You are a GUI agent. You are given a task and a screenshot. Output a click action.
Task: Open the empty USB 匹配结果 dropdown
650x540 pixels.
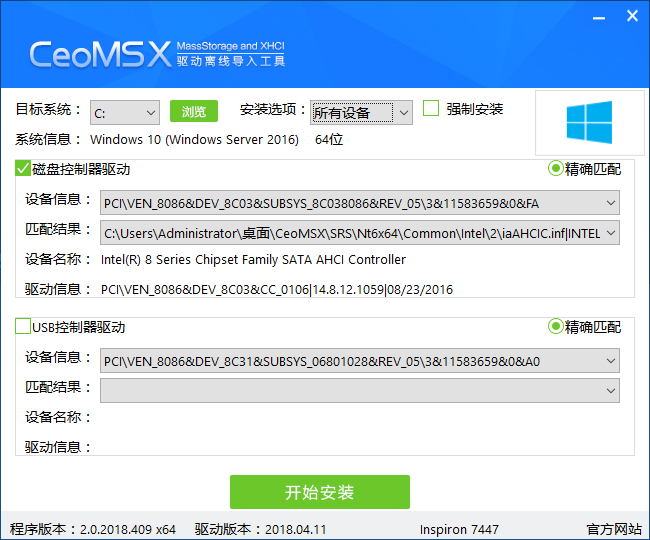[x=359, y=390]
